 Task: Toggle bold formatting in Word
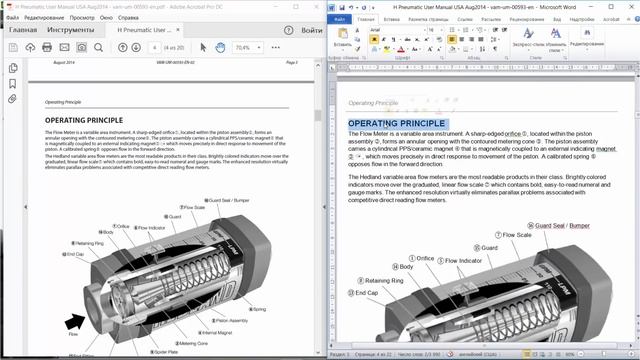tap(374, 39)
